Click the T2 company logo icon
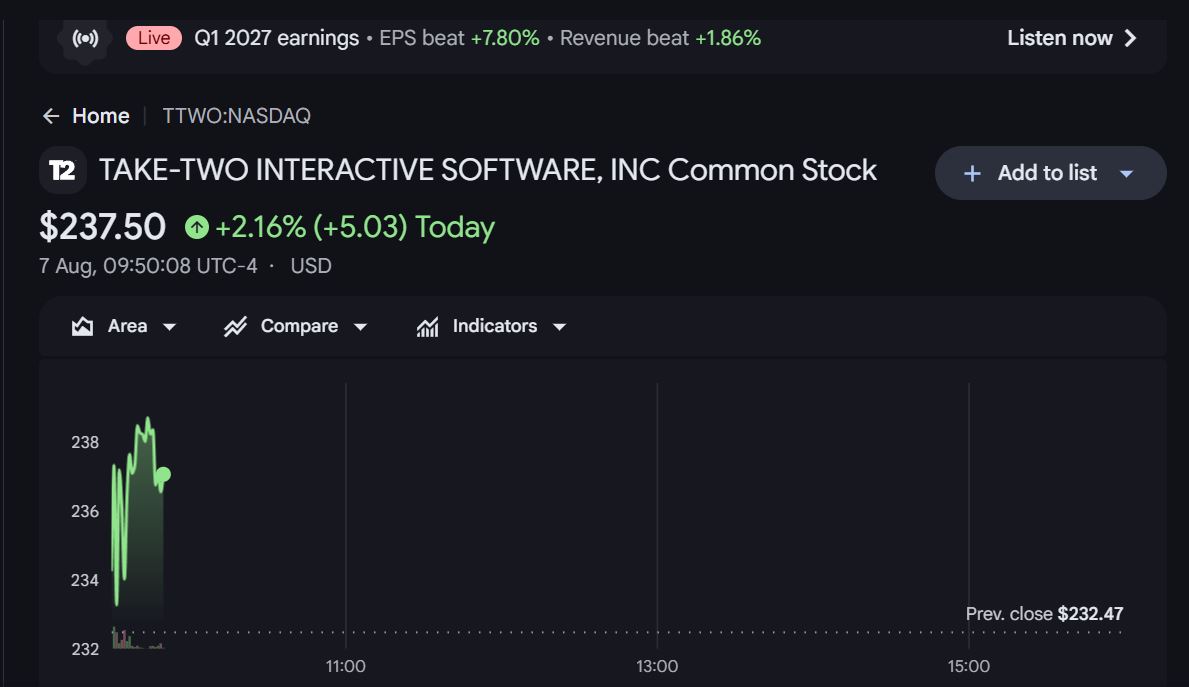 tap(62, 171)
